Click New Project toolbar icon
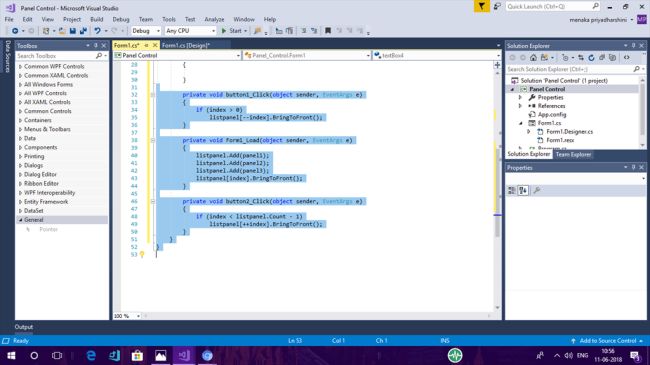 [x=46, y=31]
